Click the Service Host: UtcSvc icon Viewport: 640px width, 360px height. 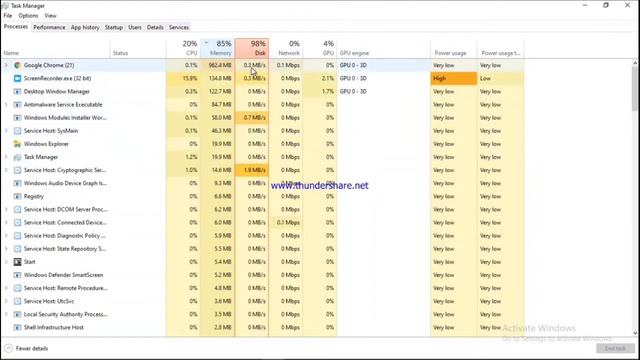point(17,301)
